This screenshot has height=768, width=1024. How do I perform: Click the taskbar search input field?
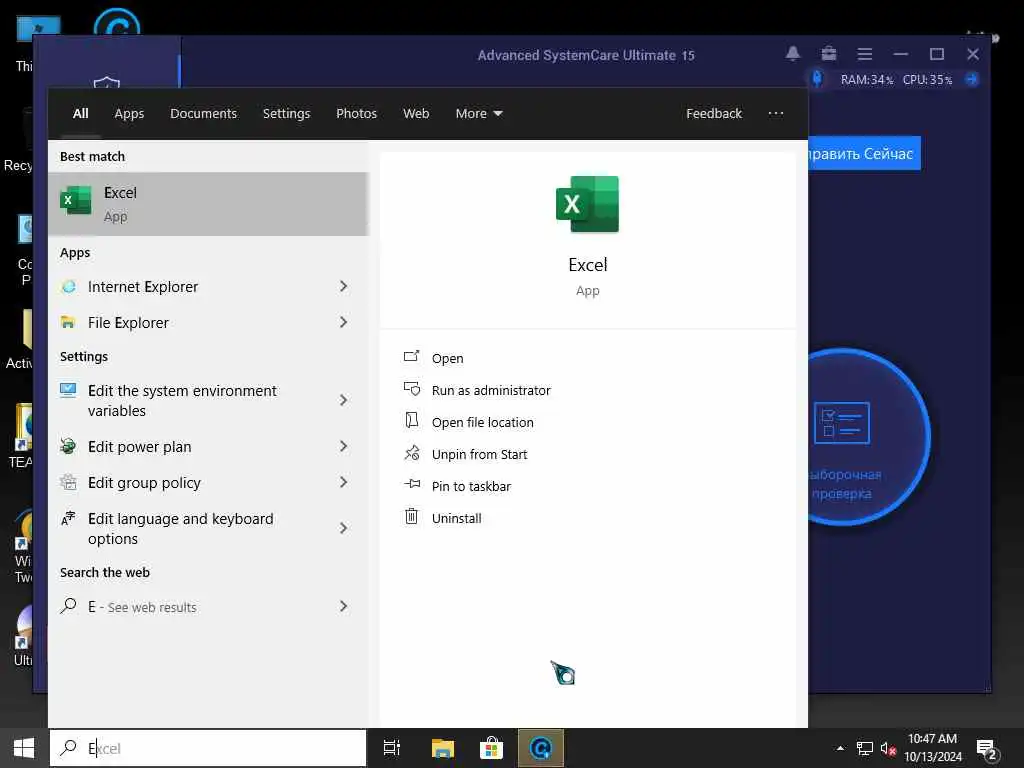coord(208,748)
